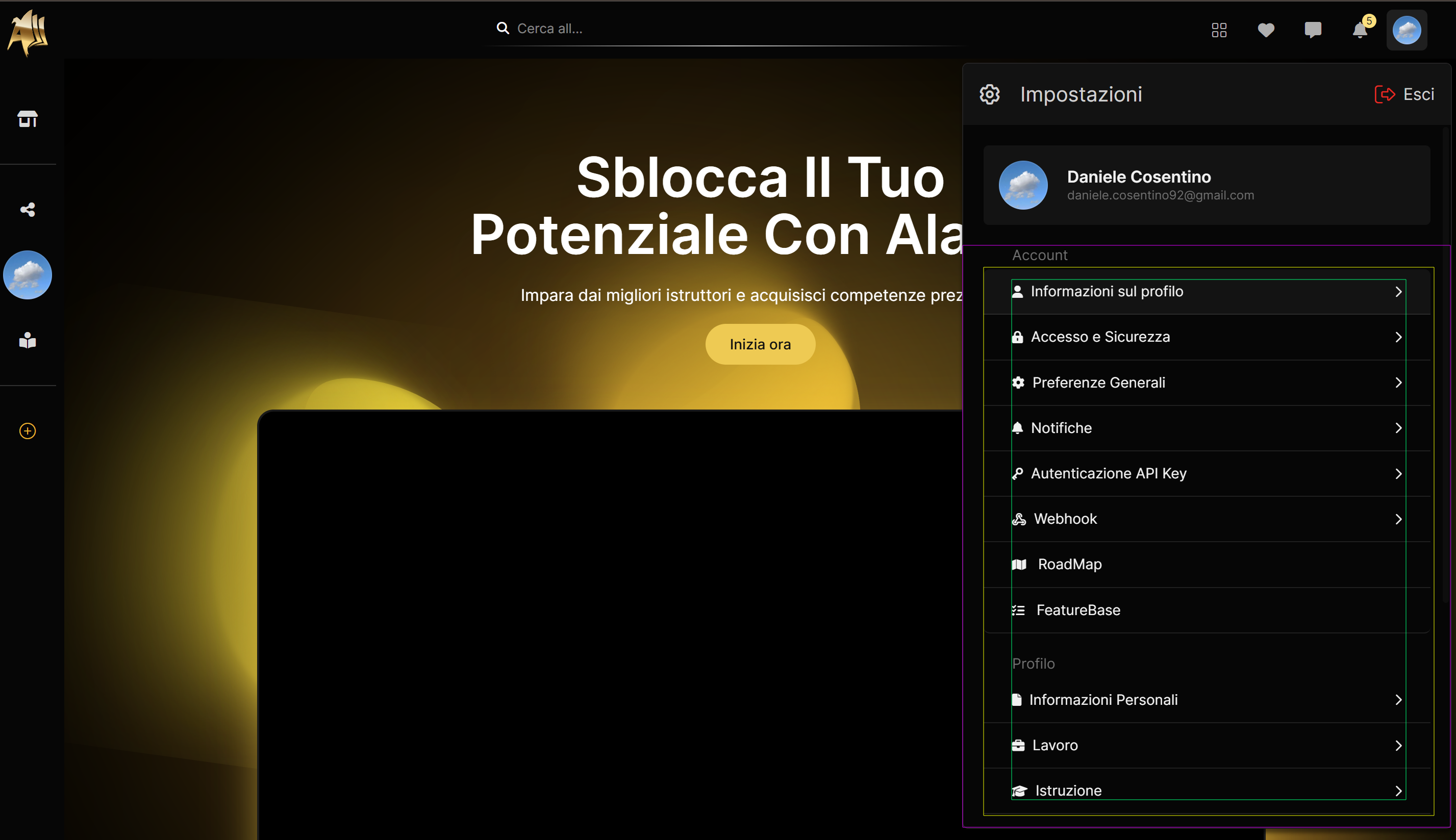Expand the Istruzione chevron arrow

(1398, 791)
